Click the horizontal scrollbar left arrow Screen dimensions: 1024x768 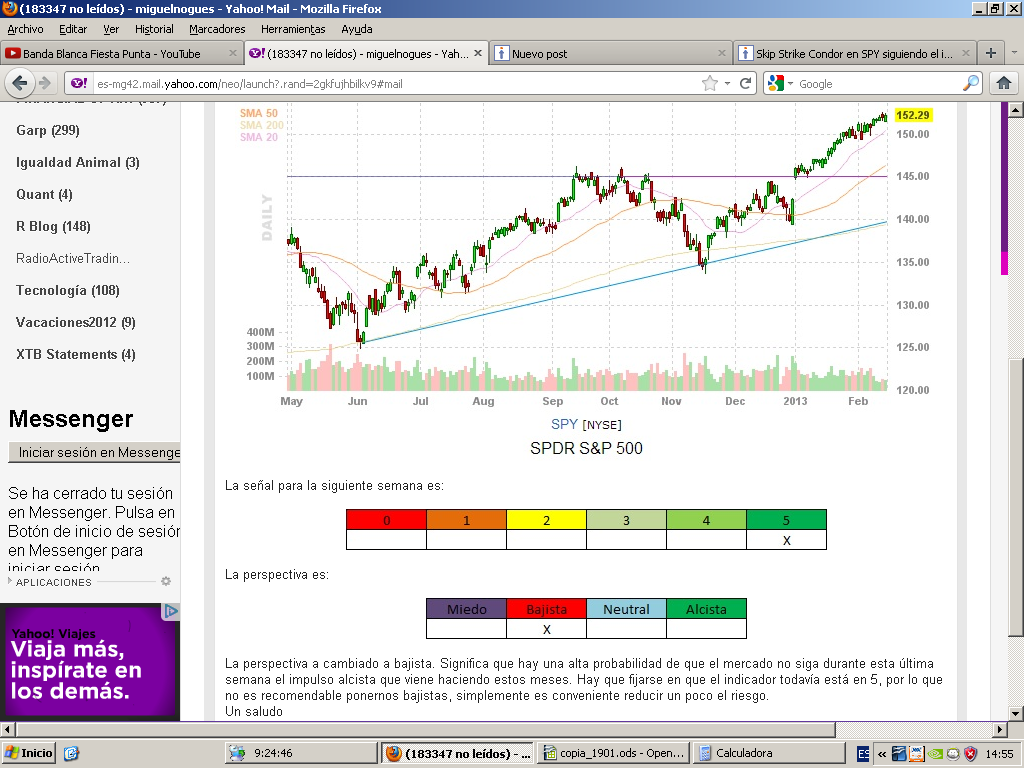click(x=7, y=729)
